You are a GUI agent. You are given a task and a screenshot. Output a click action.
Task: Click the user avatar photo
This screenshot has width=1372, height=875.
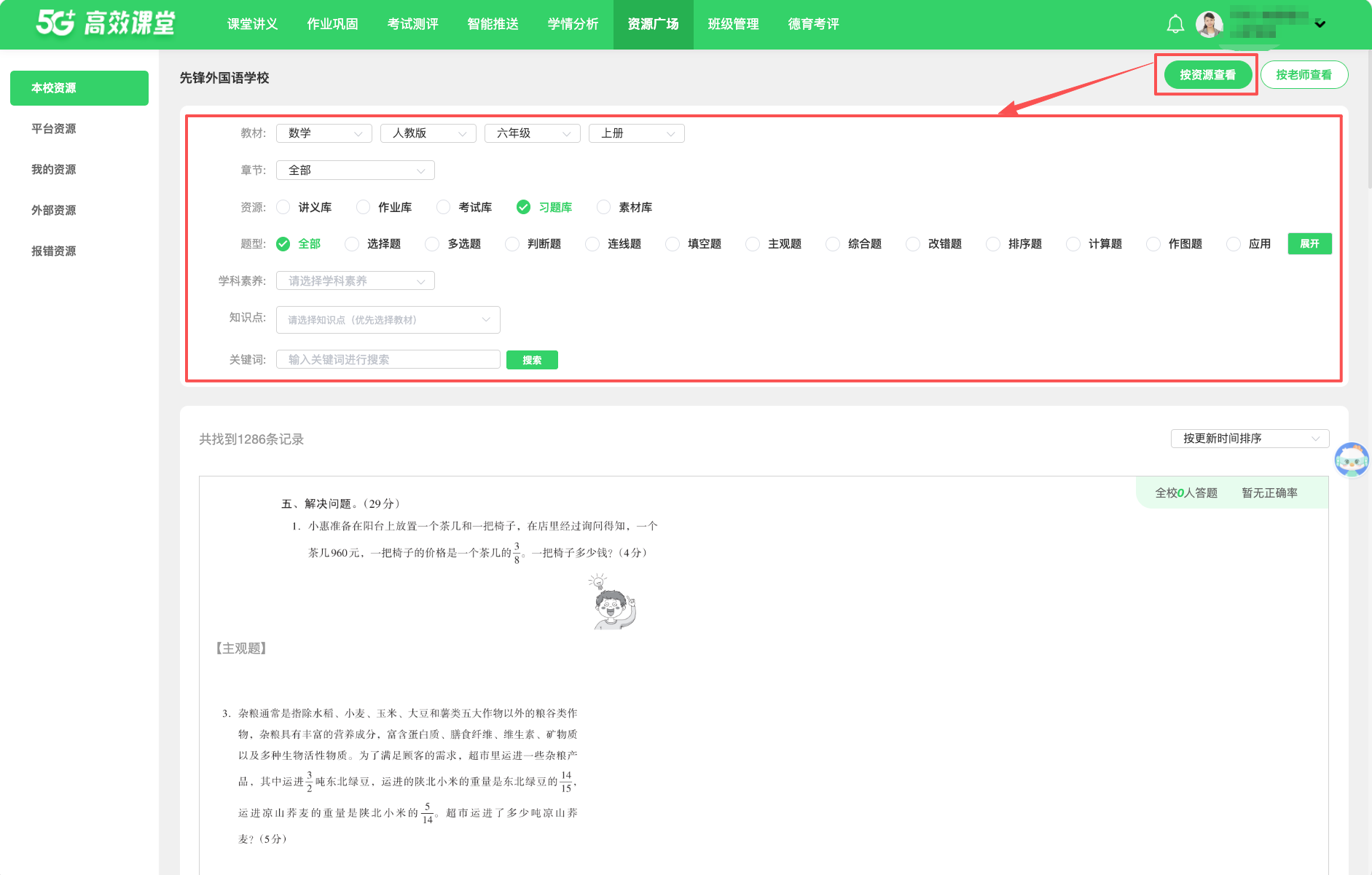1210,24
